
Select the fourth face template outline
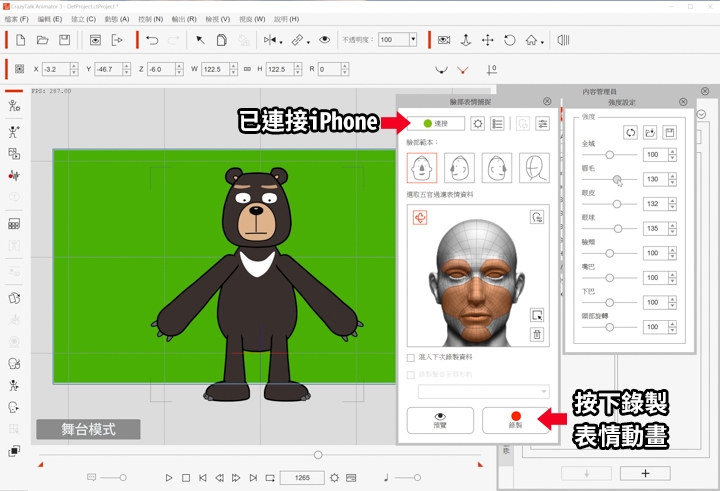(534, 168)
